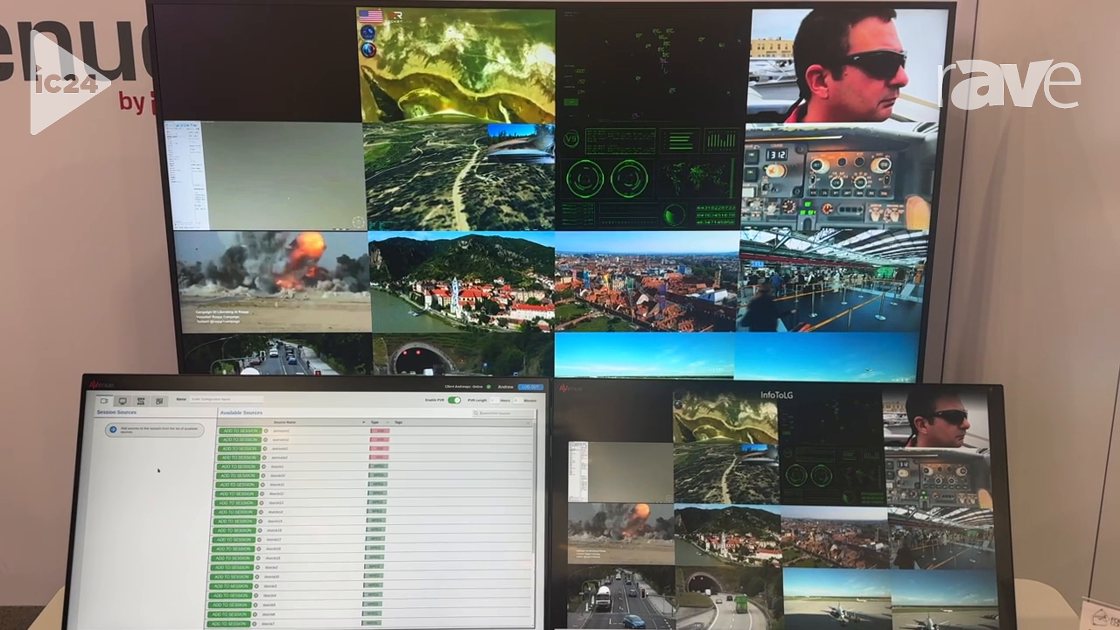Expand the dropdown at the far right of the header row
Viewport: 1120px width, 630px height.
527,422
